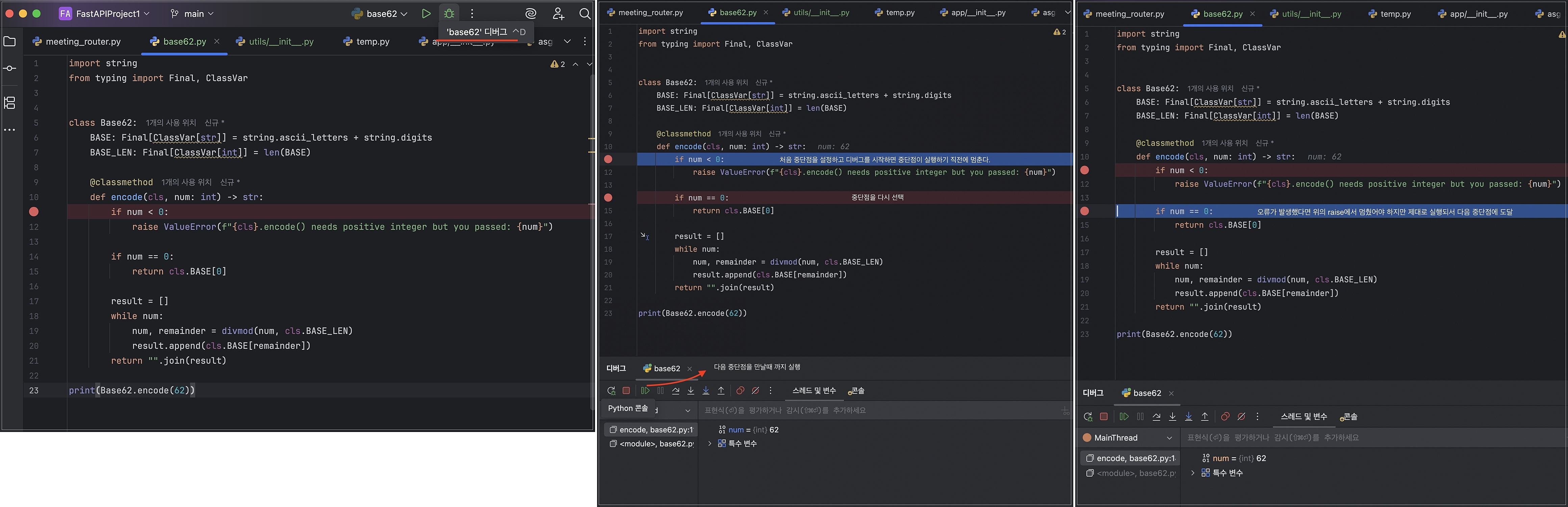Screen dimensions: 1568x507
Task: Click Step Over in the right debug toolbar
Action: click(x=1157, y=417)
